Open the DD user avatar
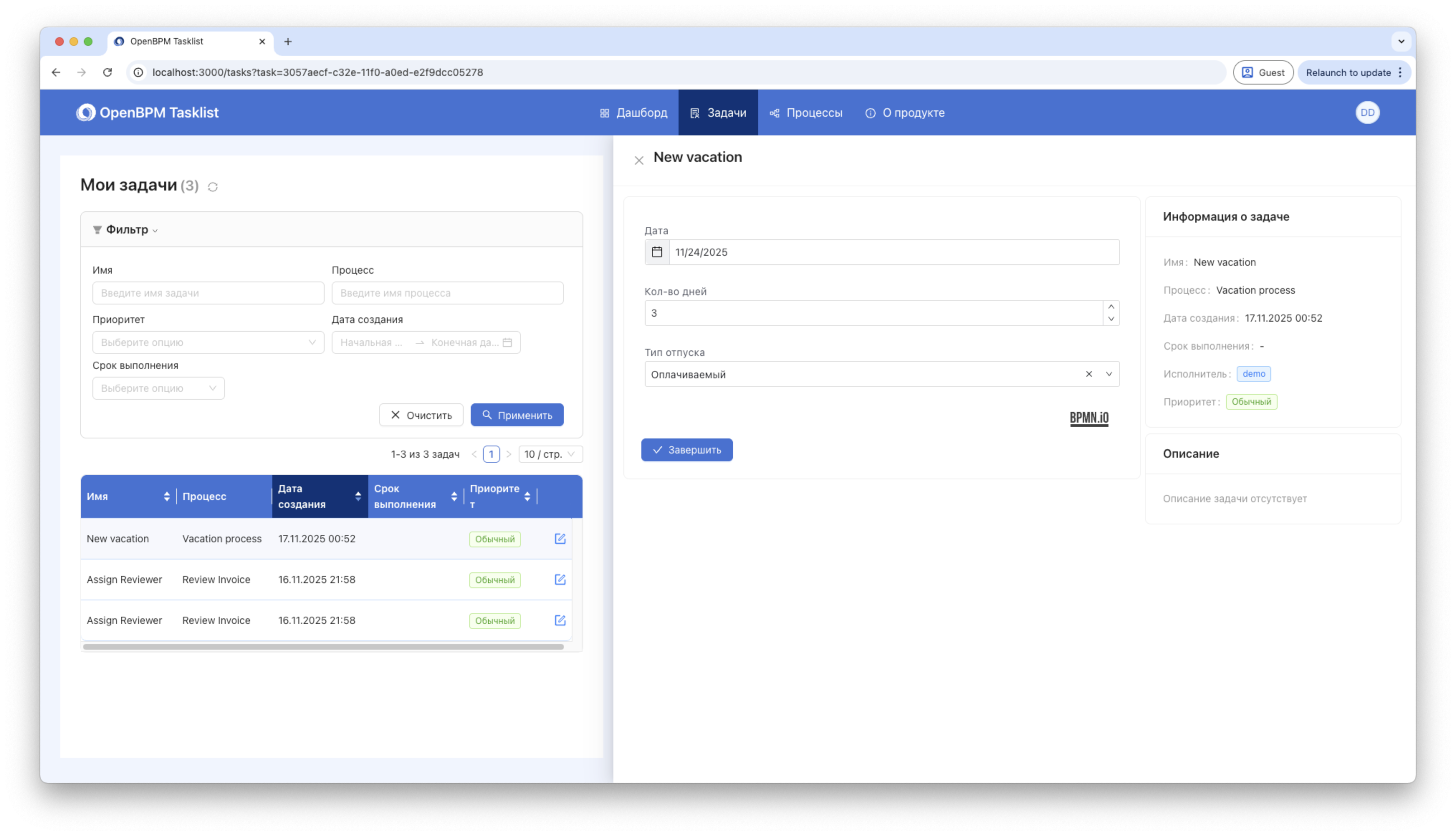The width and height of the screenshot is (1456, 836). pos(1367,112)
